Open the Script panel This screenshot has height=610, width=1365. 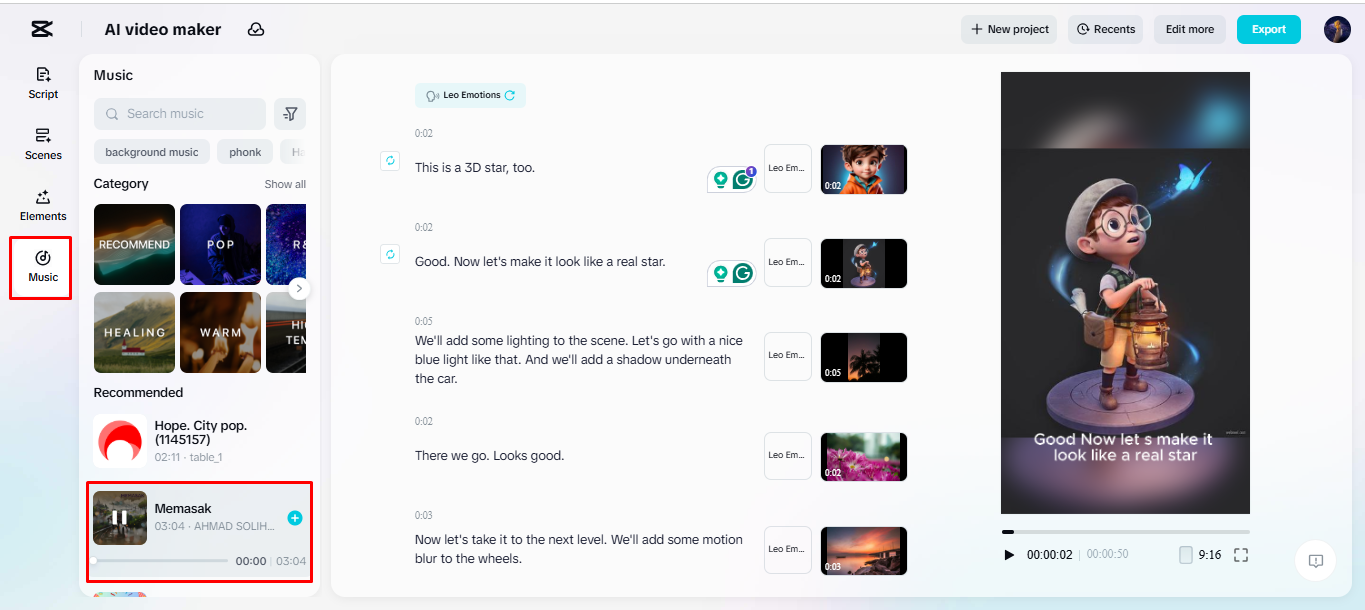[42, 83]
